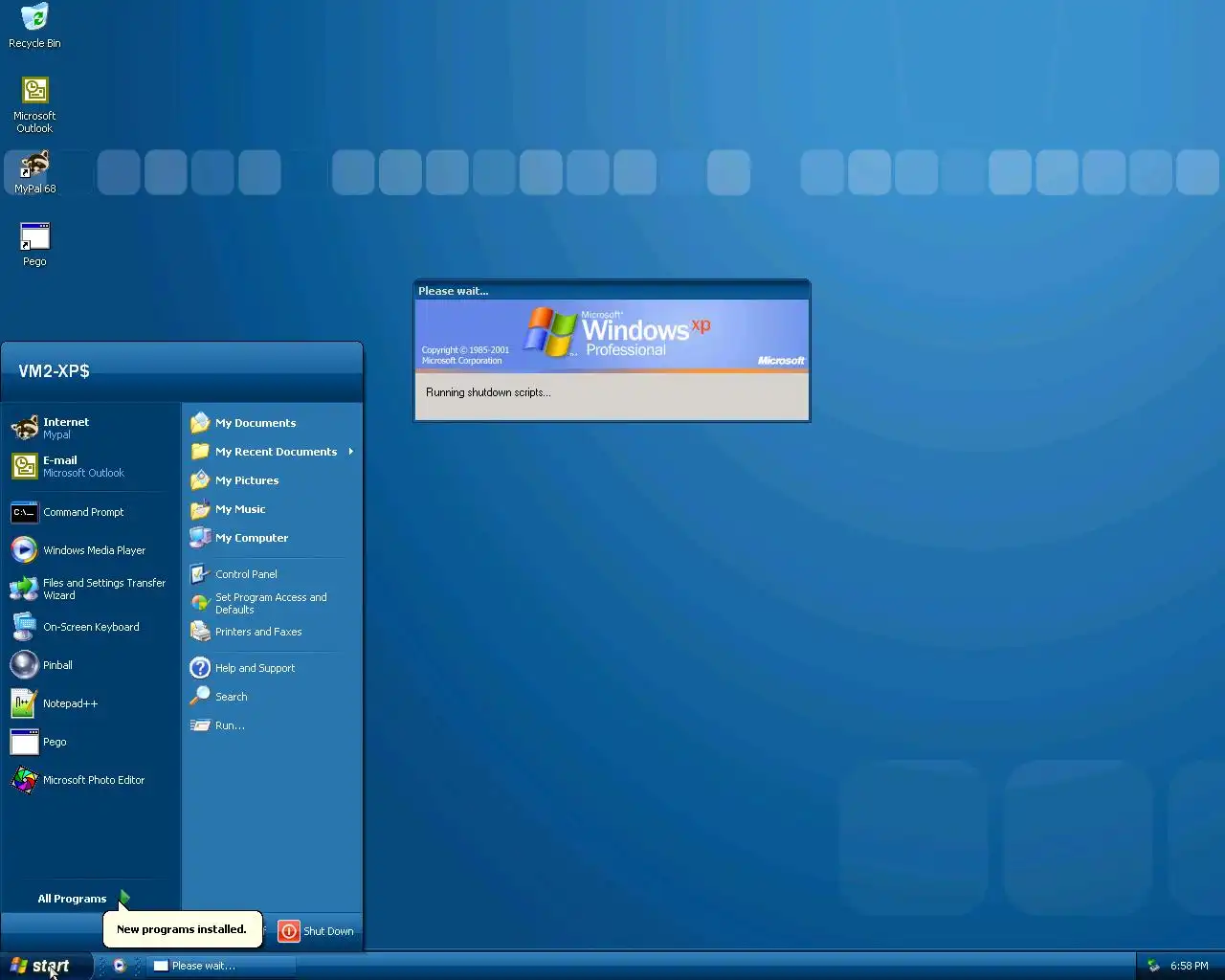Viewport: 1225px width, 980px height.
Task: Launch Mypal Internet from Start menu
Action: (x=91, y=428)
